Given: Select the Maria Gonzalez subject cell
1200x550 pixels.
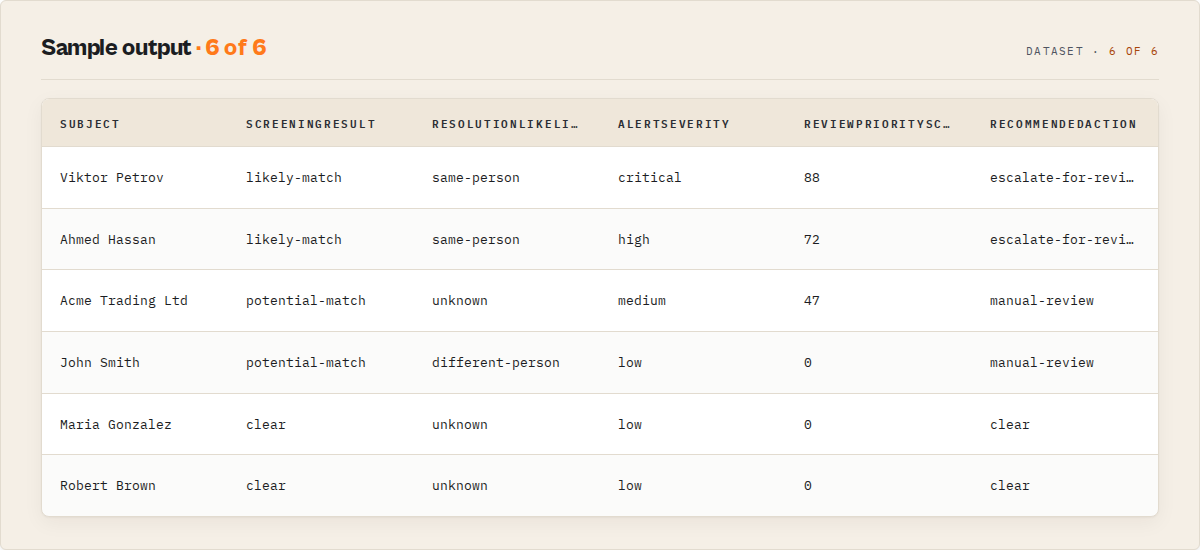Looking at the screenshot, I should (116, 425).
